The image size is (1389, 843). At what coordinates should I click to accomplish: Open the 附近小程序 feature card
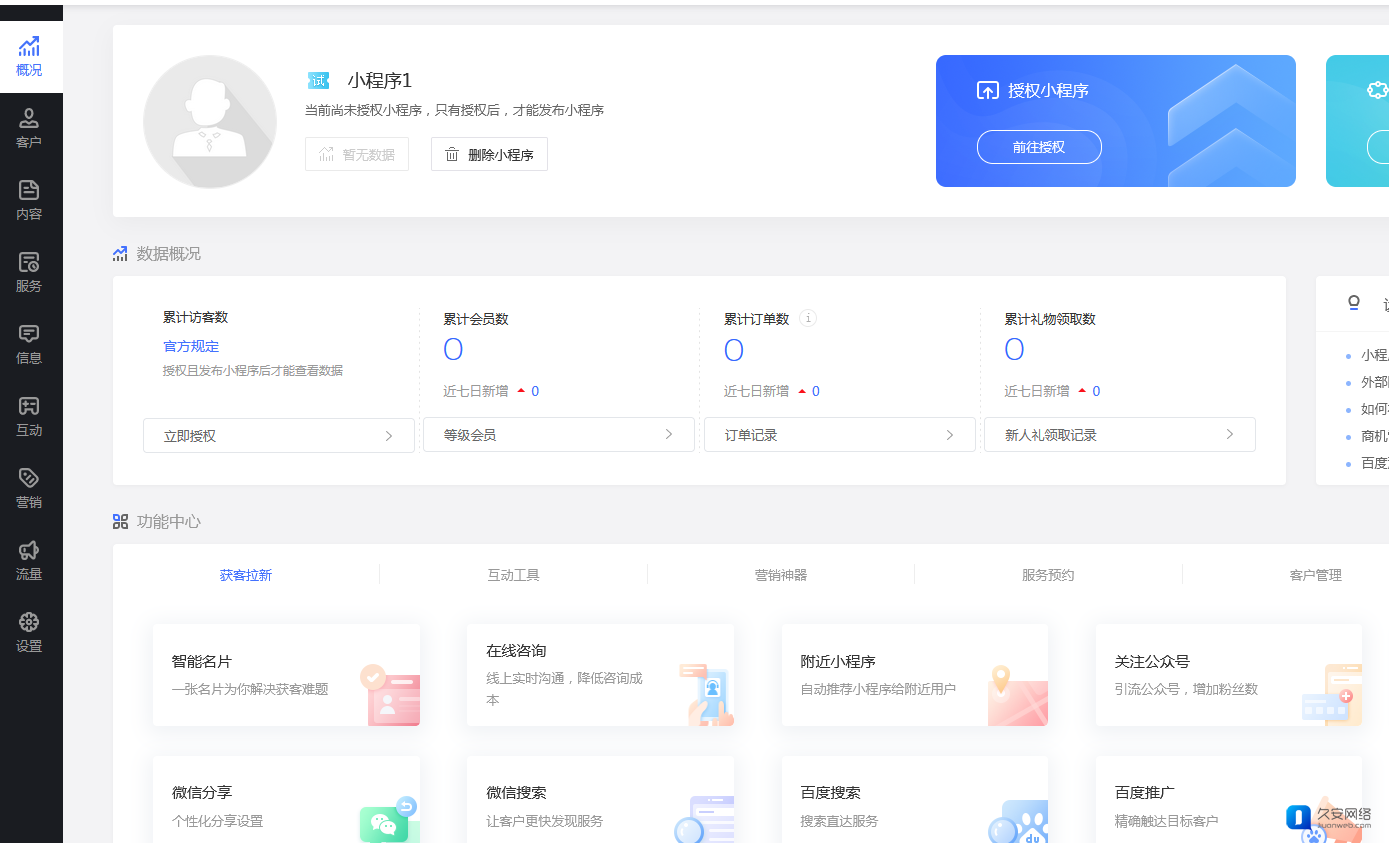click(915, 675)
